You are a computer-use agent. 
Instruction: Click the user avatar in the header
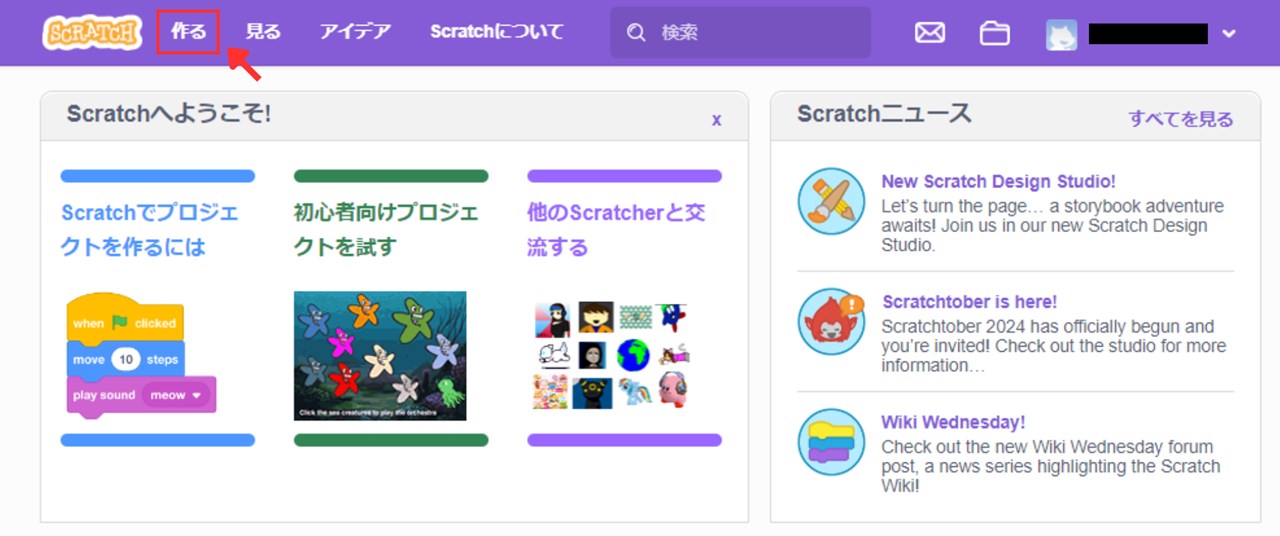[x=1062, y=34]
